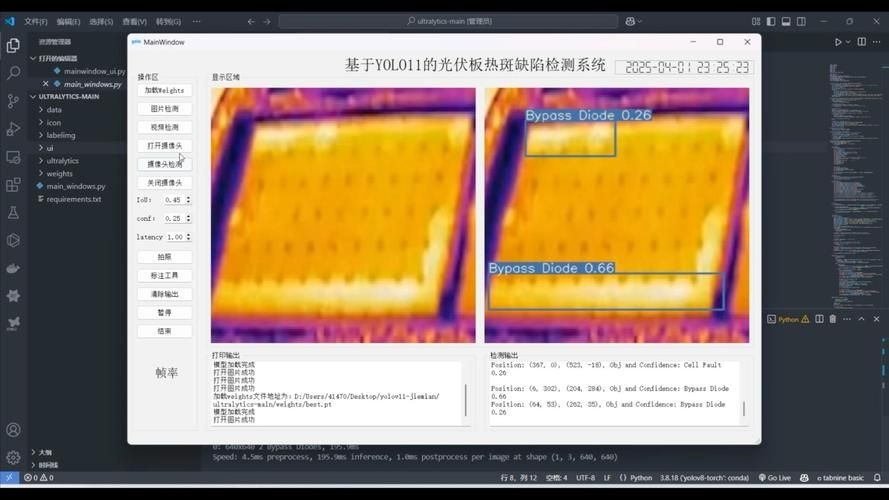Open the 查看(V) menu
Viewport: 889px width, 500px height.
tap(134, 21)
